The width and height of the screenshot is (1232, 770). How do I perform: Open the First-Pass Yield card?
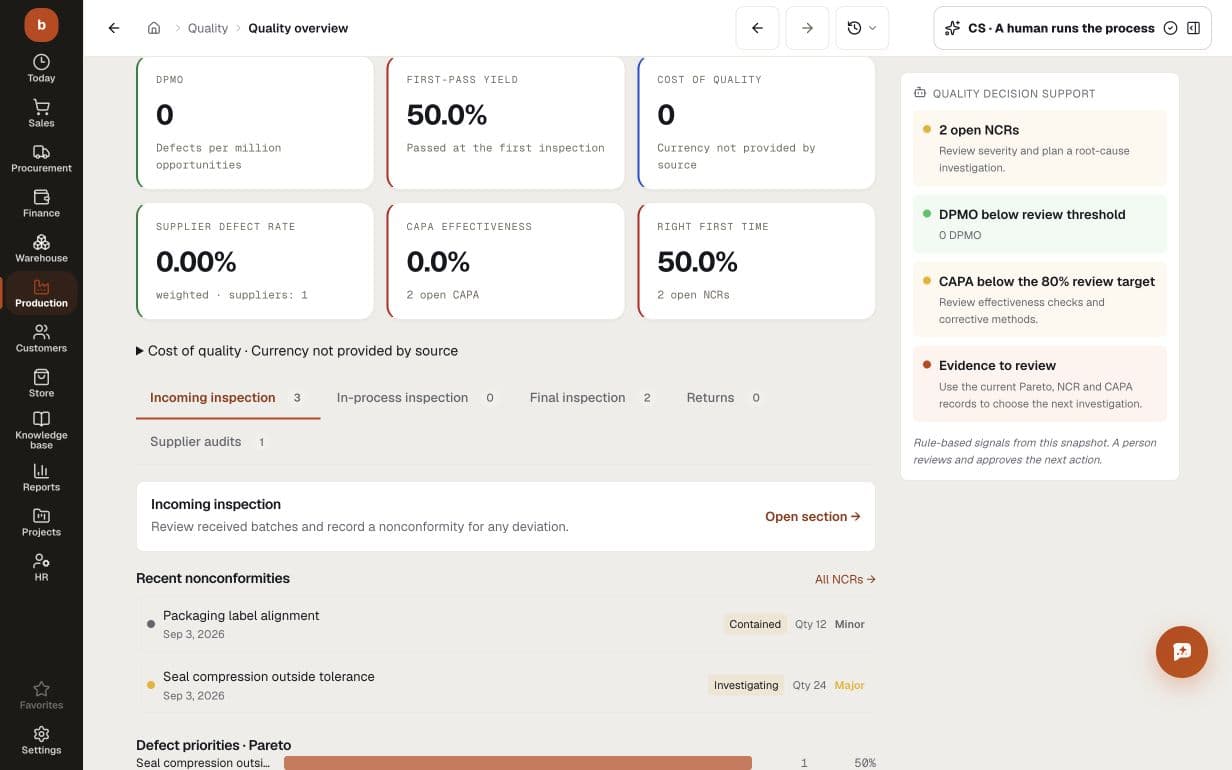coord(505,122)
